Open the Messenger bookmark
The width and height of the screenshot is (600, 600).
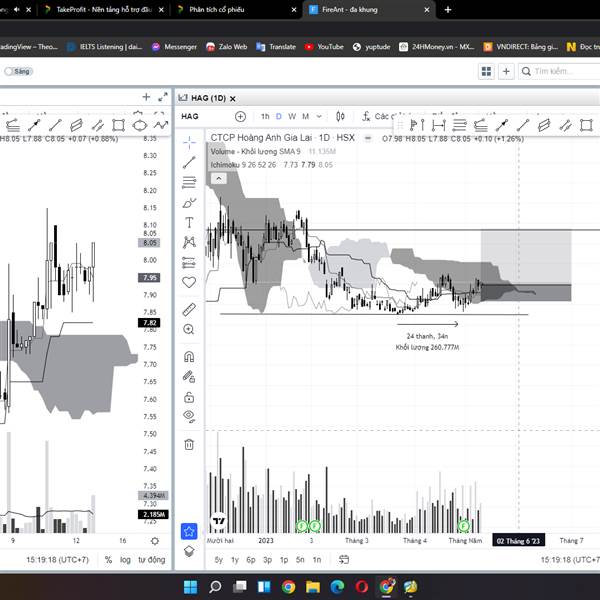coord(174,47)
